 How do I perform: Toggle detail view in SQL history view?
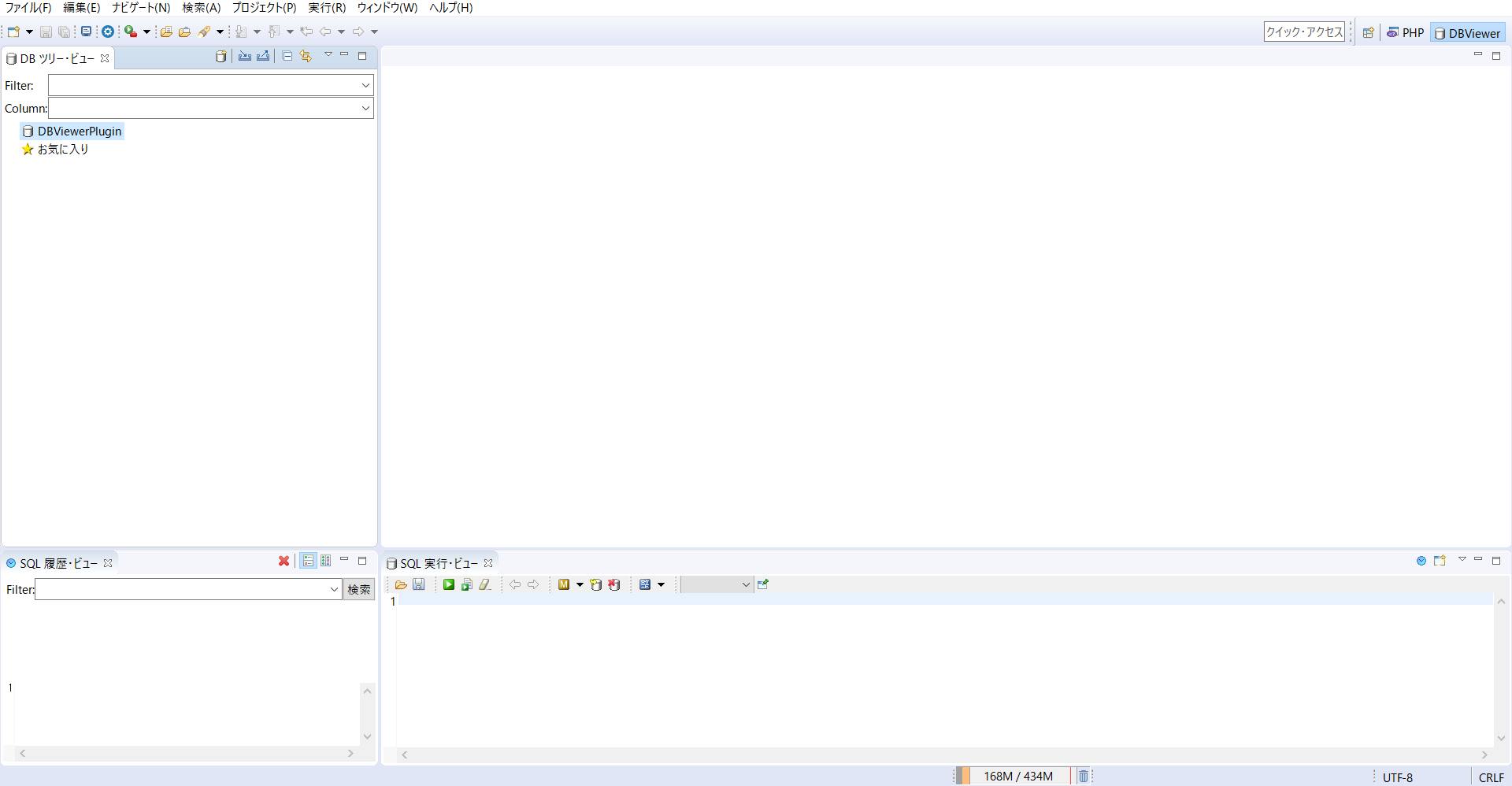326,561
